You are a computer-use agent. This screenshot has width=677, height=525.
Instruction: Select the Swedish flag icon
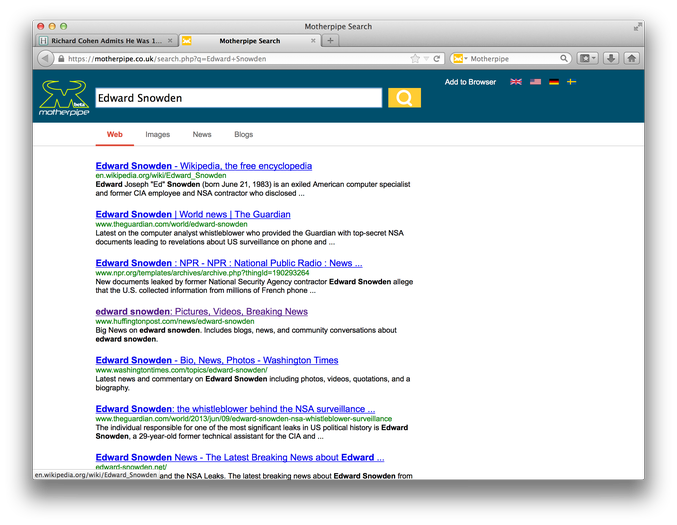(x=572, y=82)
